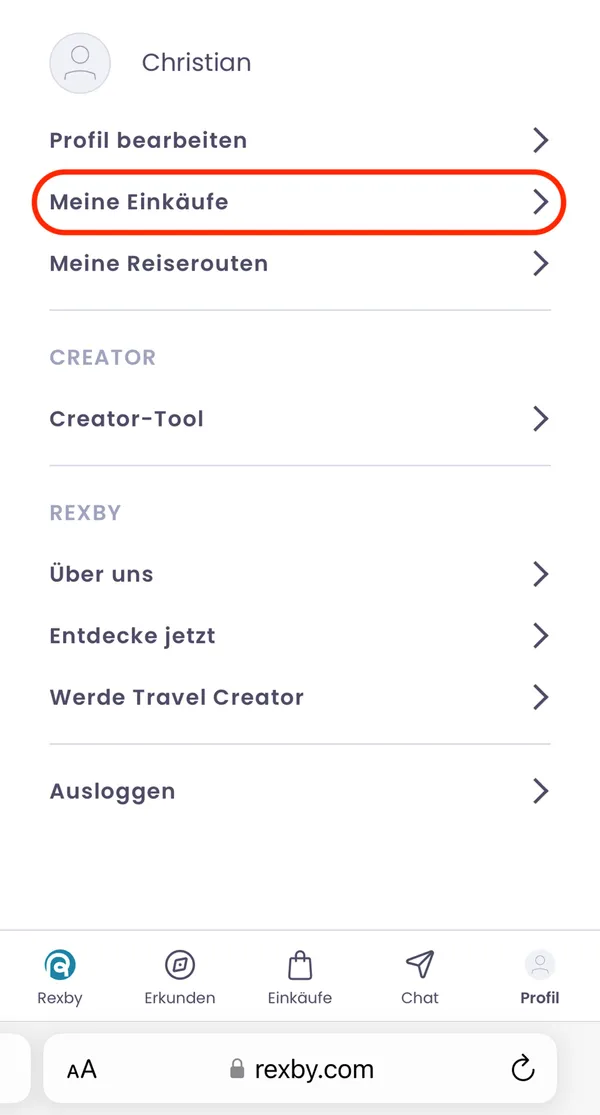Tap Christian's profile avatar picture

click(80, 64)
